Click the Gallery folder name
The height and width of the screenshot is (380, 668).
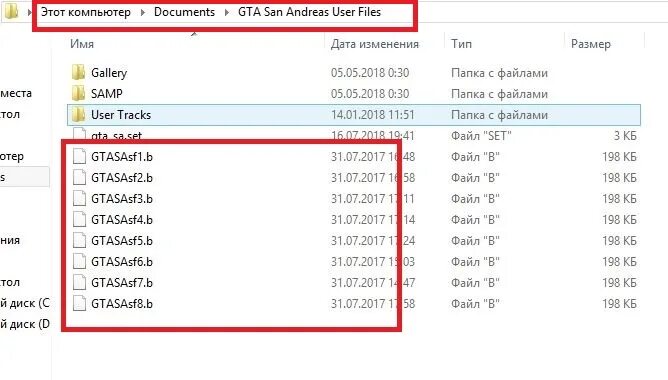click(x=109, y=73)
